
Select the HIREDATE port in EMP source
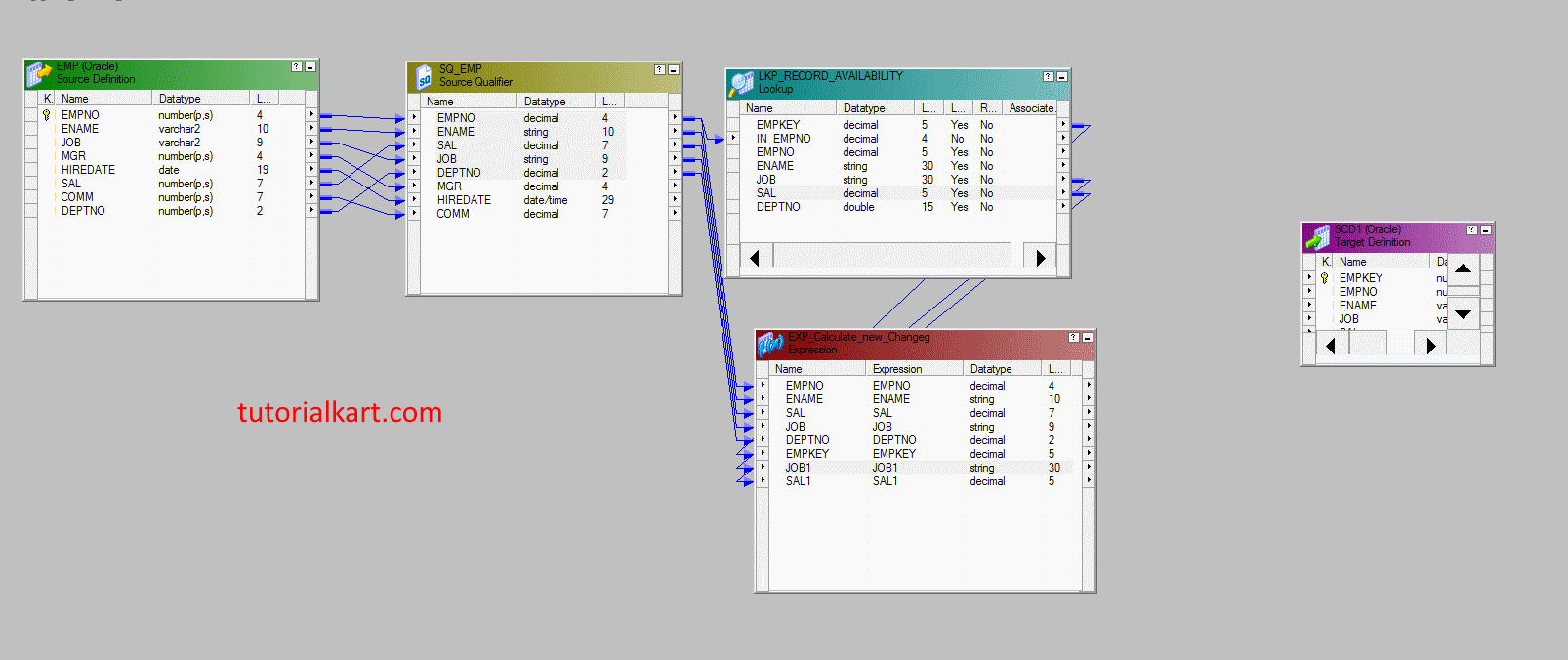(x=88, y=170)
